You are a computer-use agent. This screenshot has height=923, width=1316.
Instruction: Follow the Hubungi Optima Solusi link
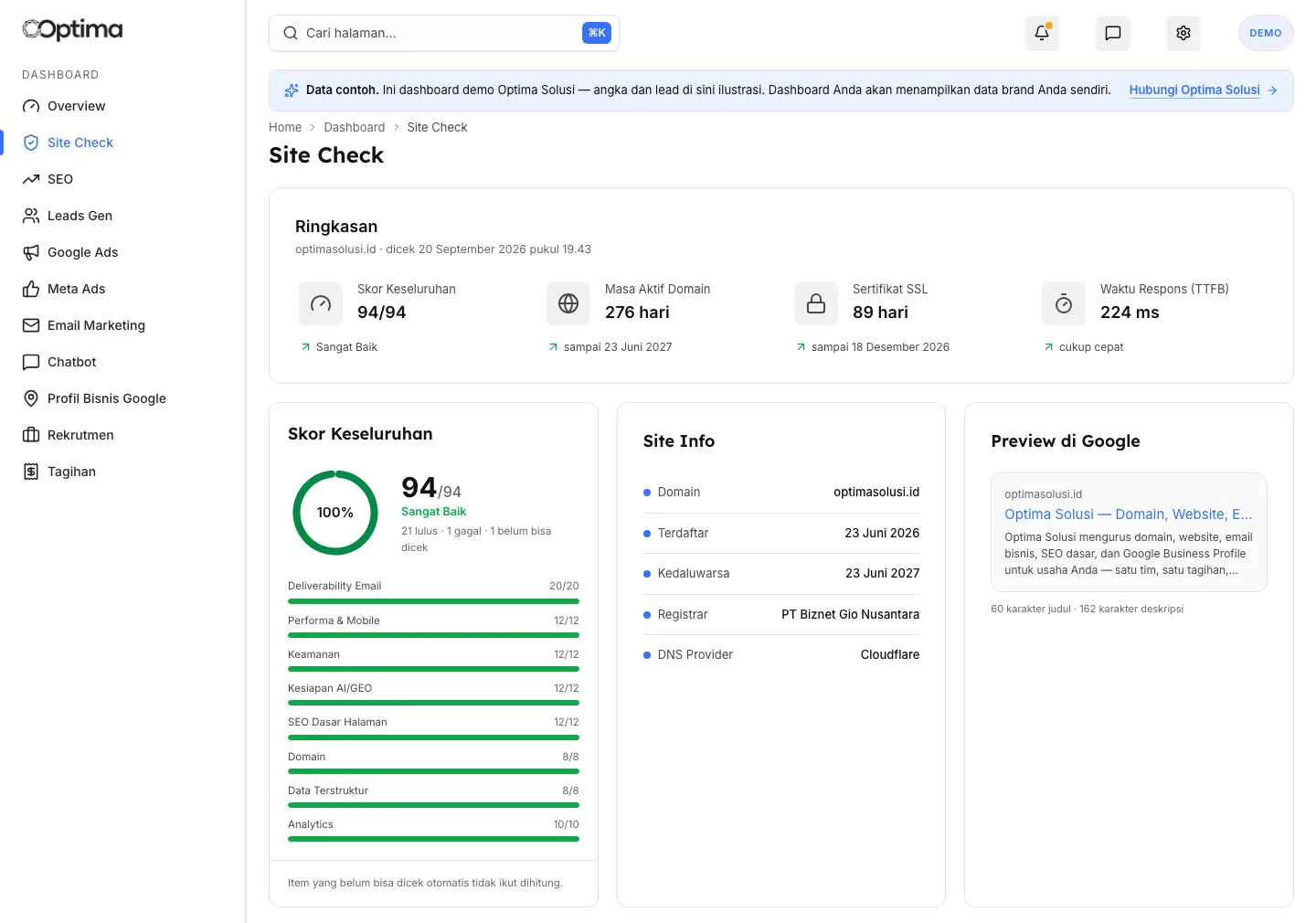coord(1194,90)
